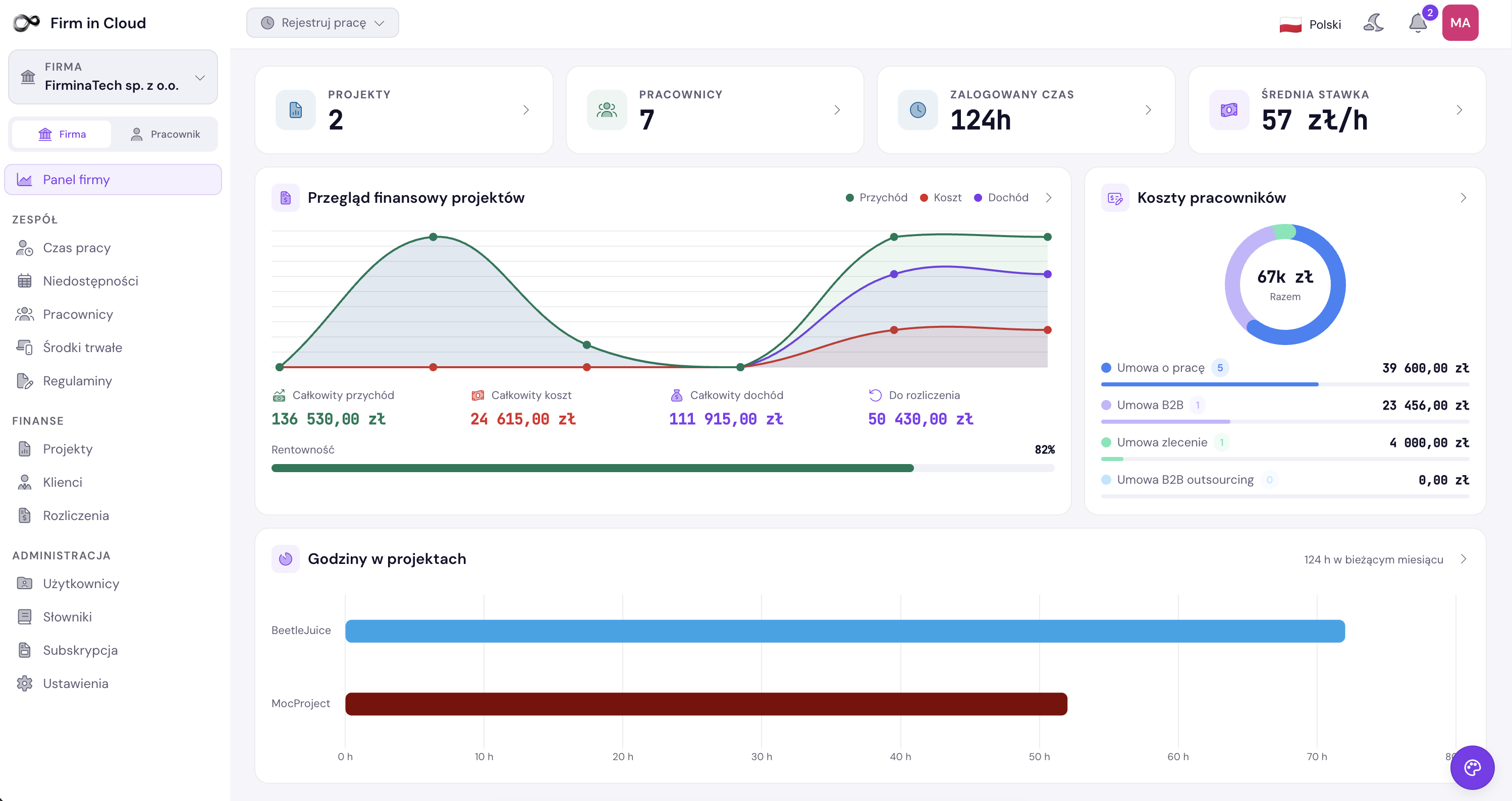The image size is (1512, 801).
Task: Toggle dark mode moon icon
Action: [1374, 24]
